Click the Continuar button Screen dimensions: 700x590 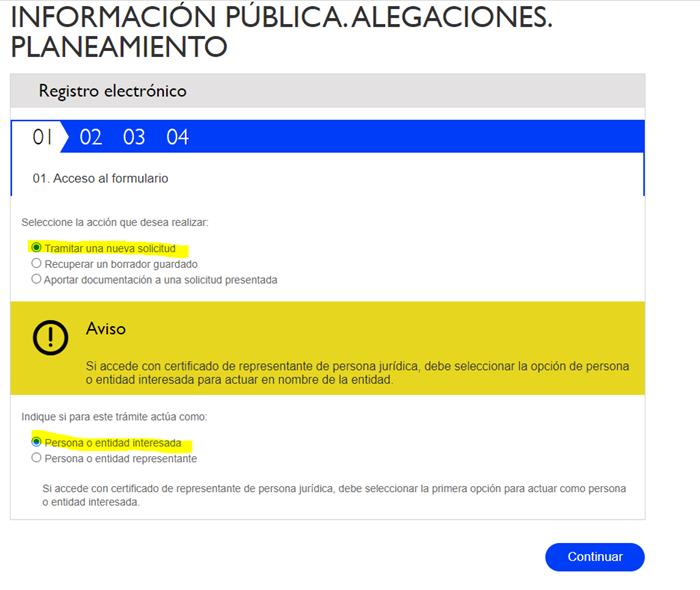pyautogui.click(x=594, y=557)
